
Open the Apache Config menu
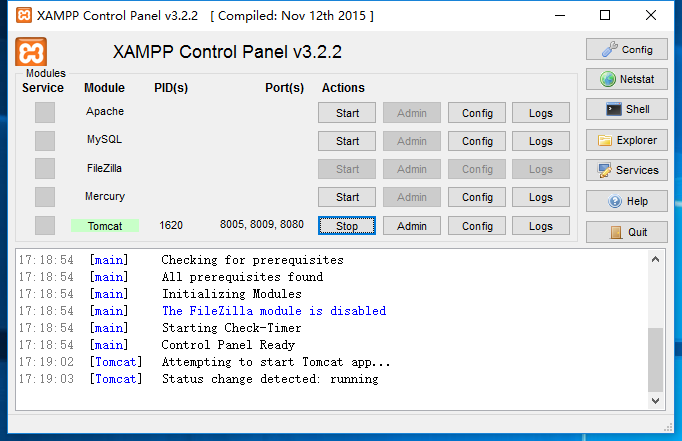[x=477, y=113]
